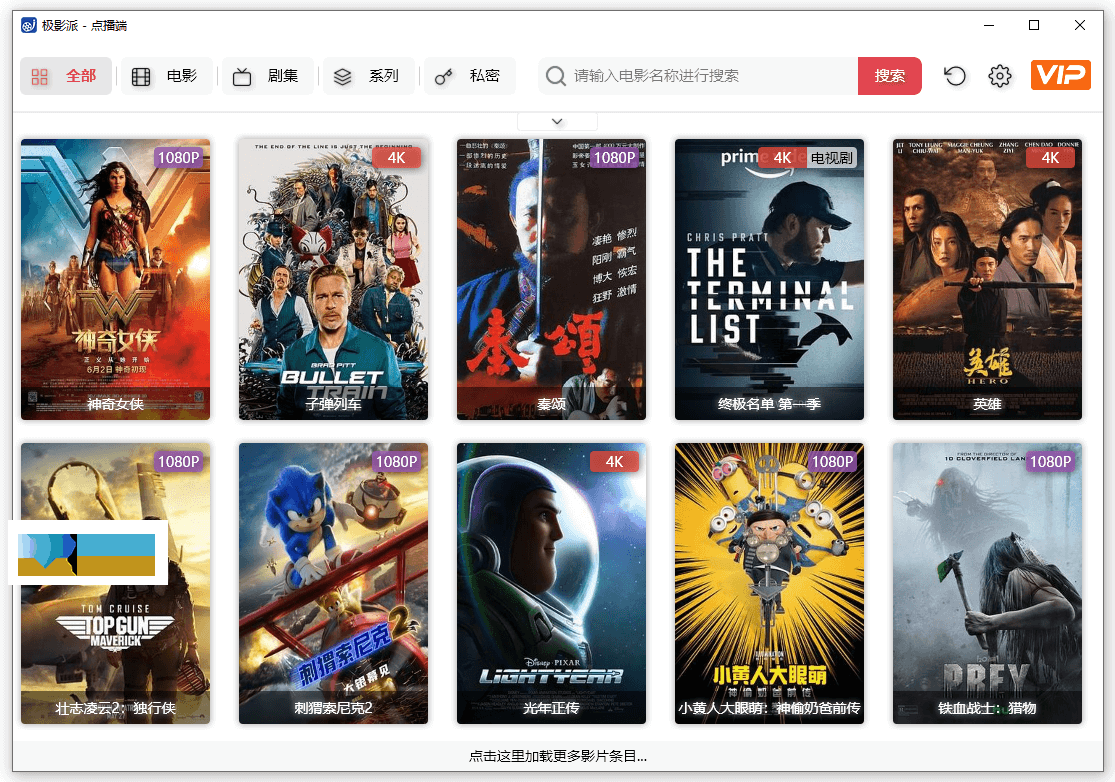Refresh the movie list
The height and width of the screenshot is (782, 1115).
coord(954,76)
